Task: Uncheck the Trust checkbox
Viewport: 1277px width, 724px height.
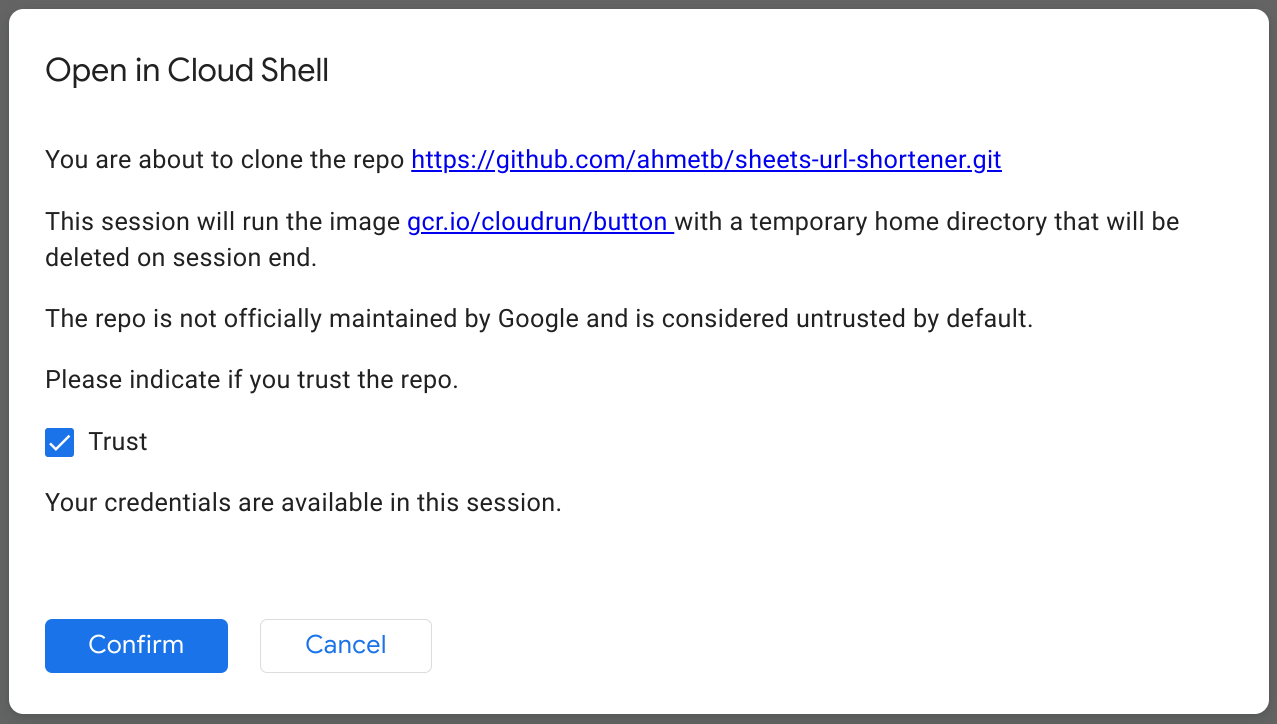Action: pos(60,442)
